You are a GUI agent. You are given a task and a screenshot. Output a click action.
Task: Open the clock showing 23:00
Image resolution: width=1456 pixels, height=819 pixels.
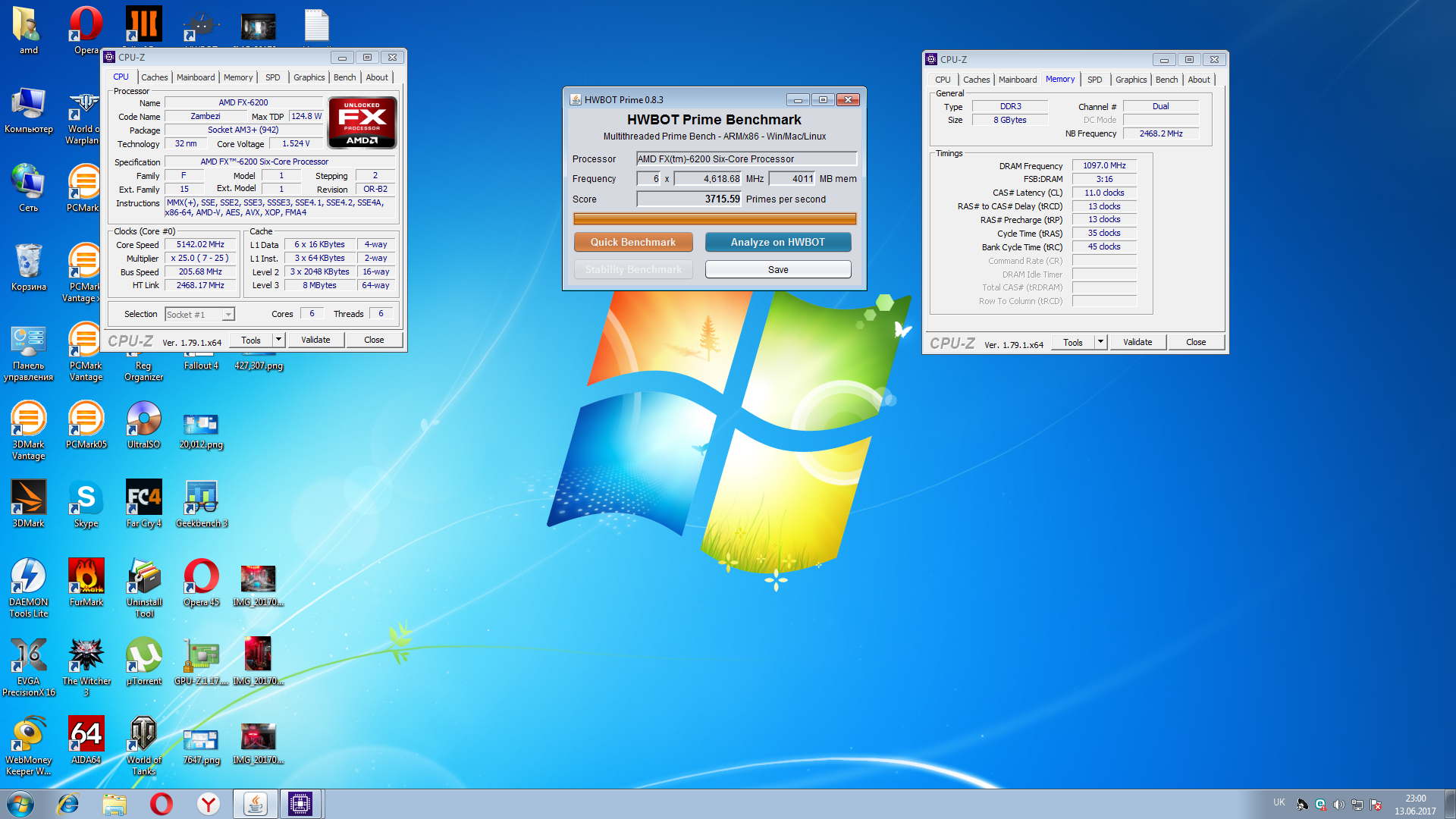click(1415, 804)
